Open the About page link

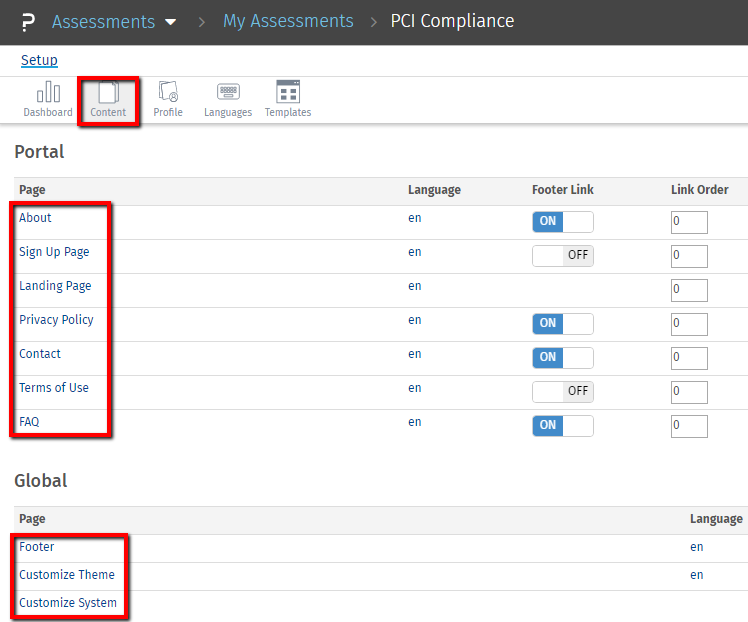point(35,218)
